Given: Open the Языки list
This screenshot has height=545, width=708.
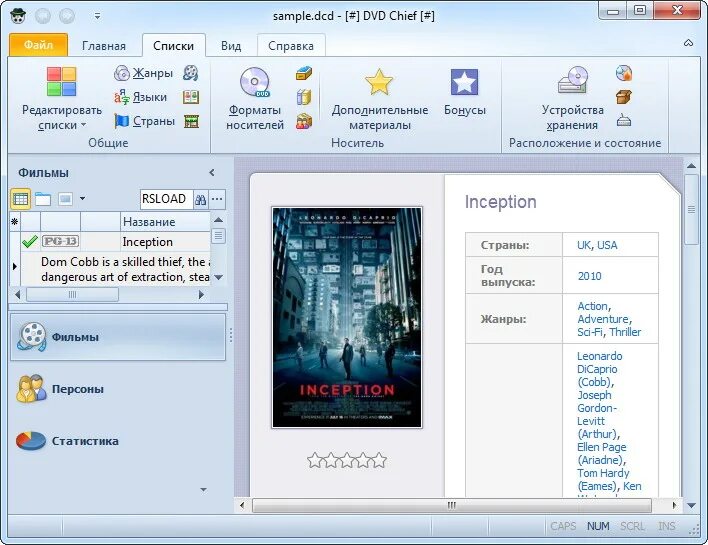Looking at the screenshot, I should click(140, 97).
